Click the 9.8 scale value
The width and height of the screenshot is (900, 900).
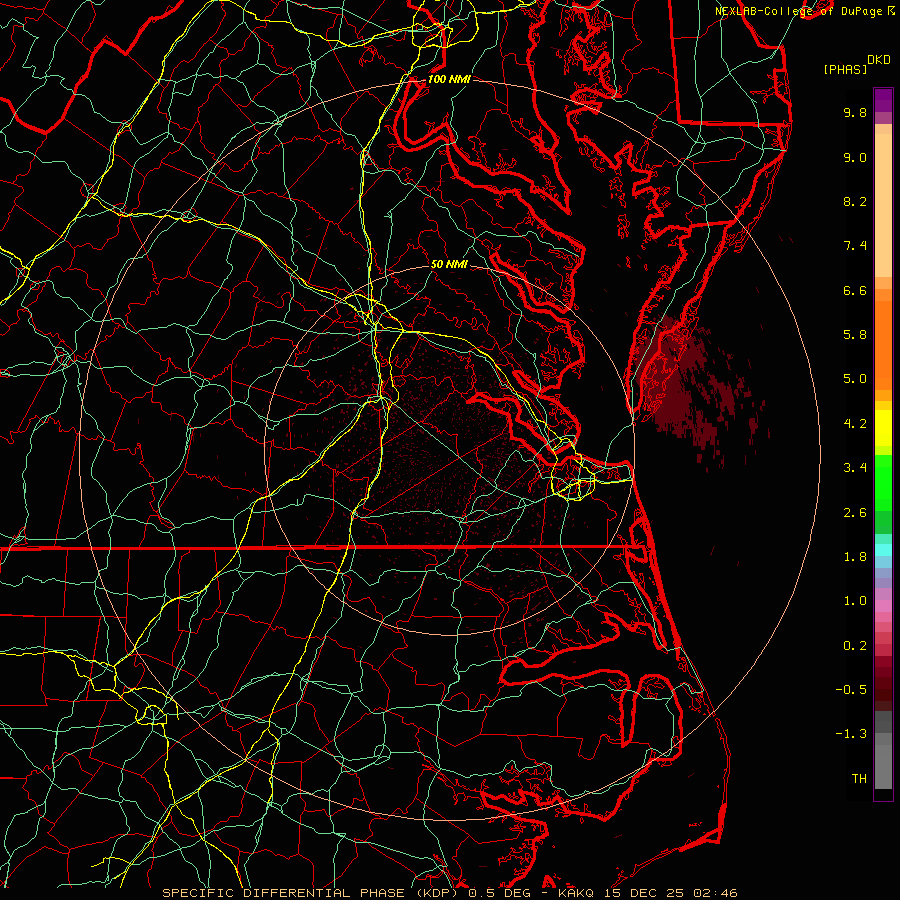(855, 113)
